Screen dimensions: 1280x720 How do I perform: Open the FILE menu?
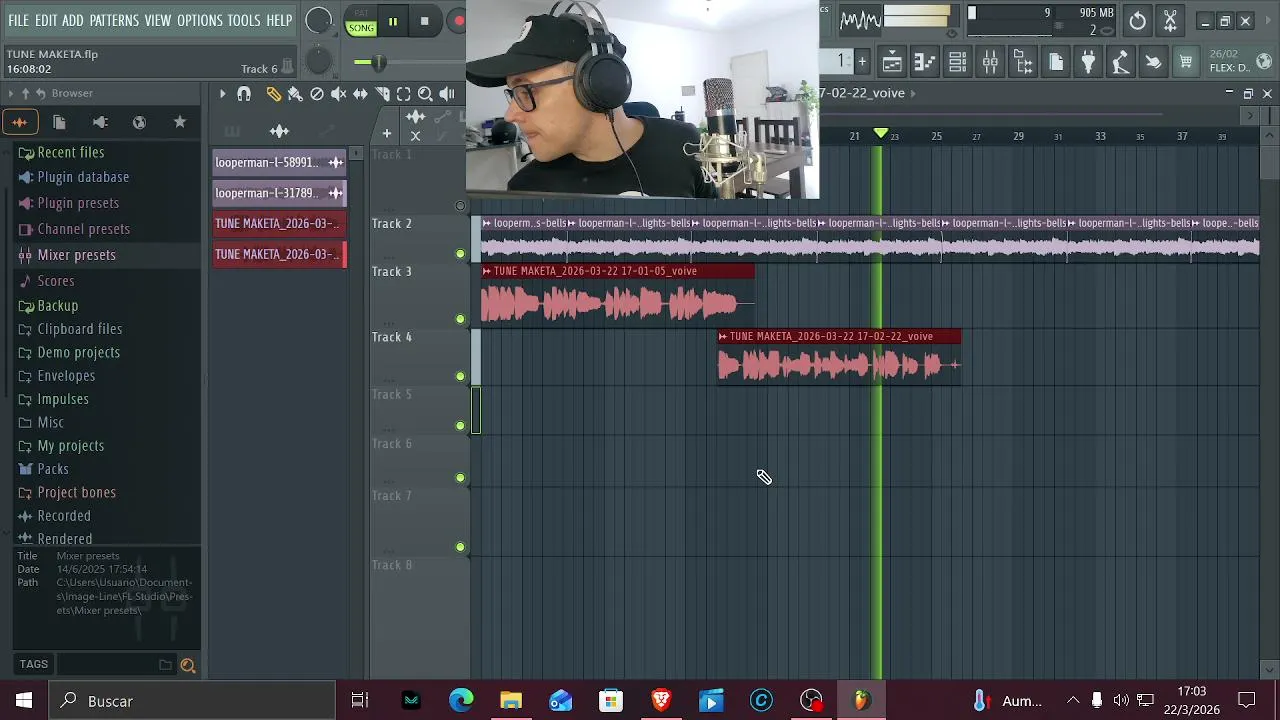pos(19,20)
